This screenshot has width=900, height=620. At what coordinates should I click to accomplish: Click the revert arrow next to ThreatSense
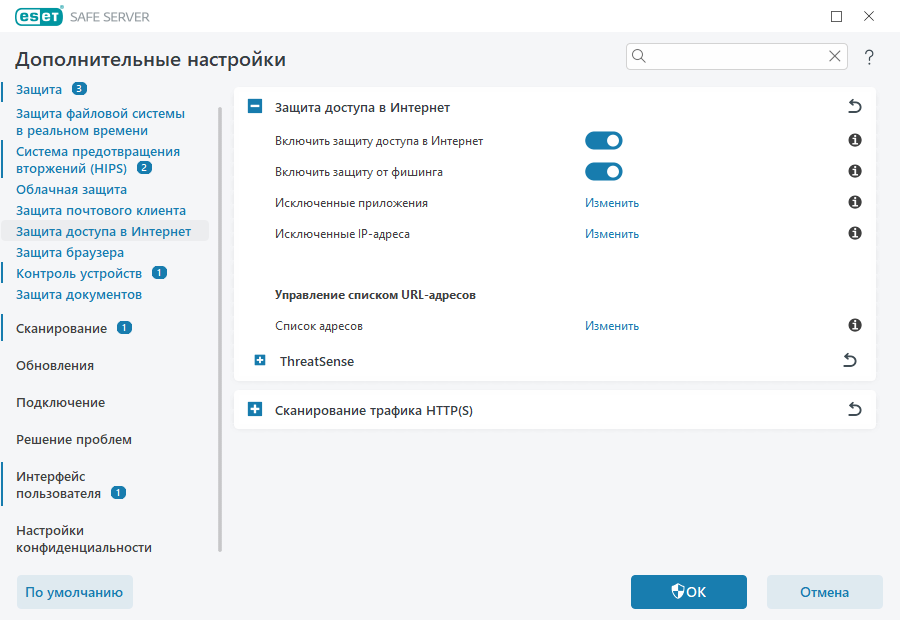click(x=850, y=360)
